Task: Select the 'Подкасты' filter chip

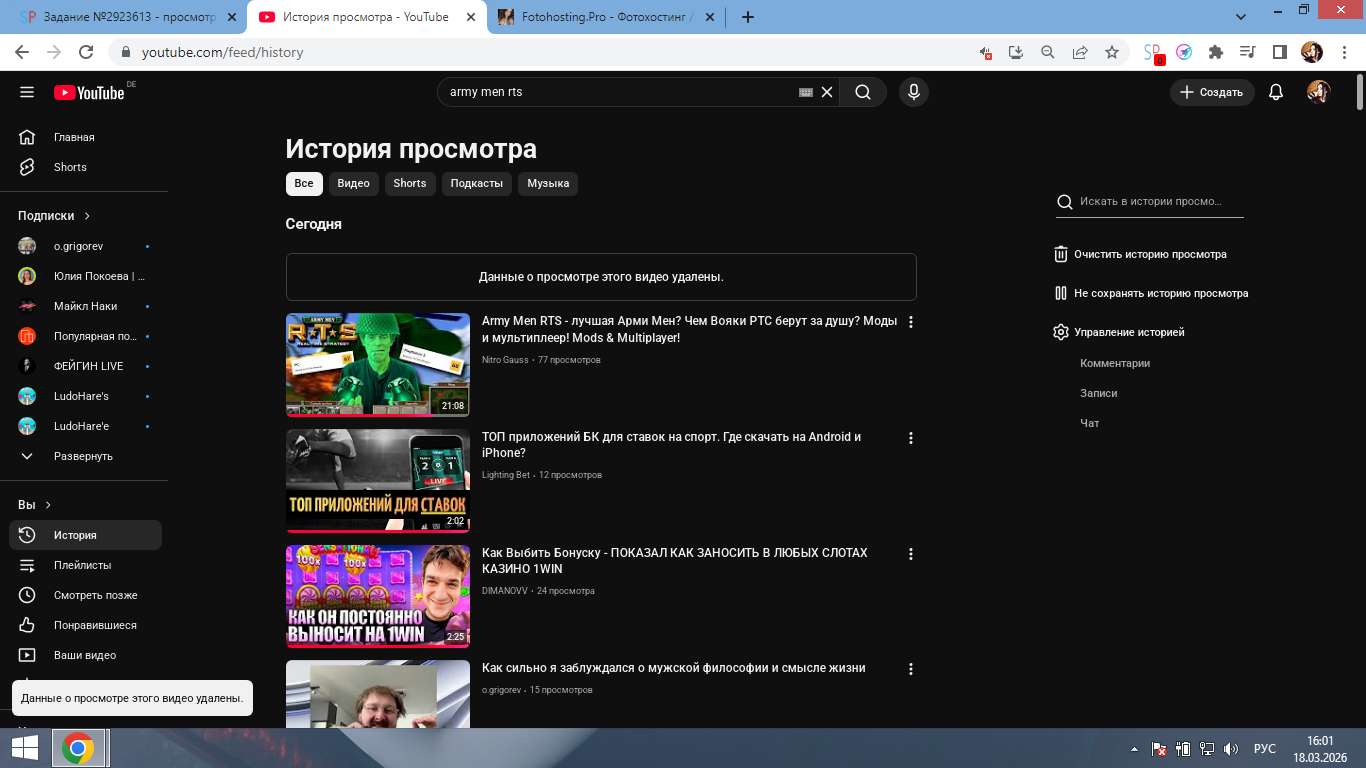Action: pos(476,183)
